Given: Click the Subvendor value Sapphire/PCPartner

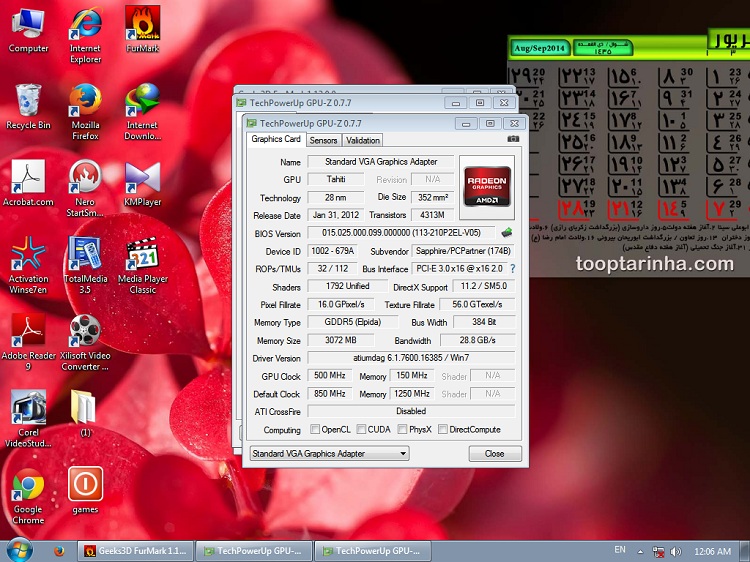Looking at the screenshot, I should [463, 251].
